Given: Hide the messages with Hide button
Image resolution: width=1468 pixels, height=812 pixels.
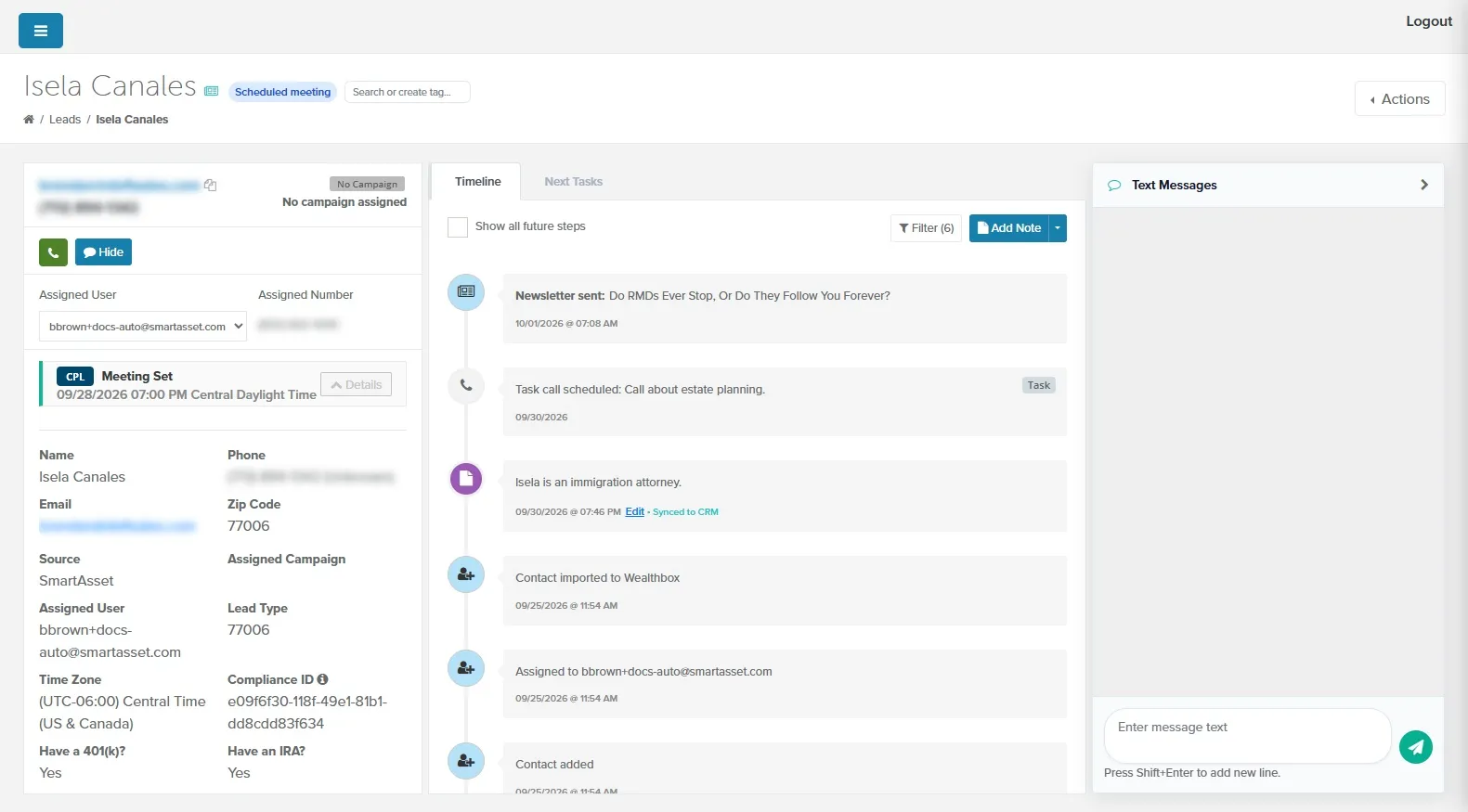Looking at the screenshot, I should [103, 252].
